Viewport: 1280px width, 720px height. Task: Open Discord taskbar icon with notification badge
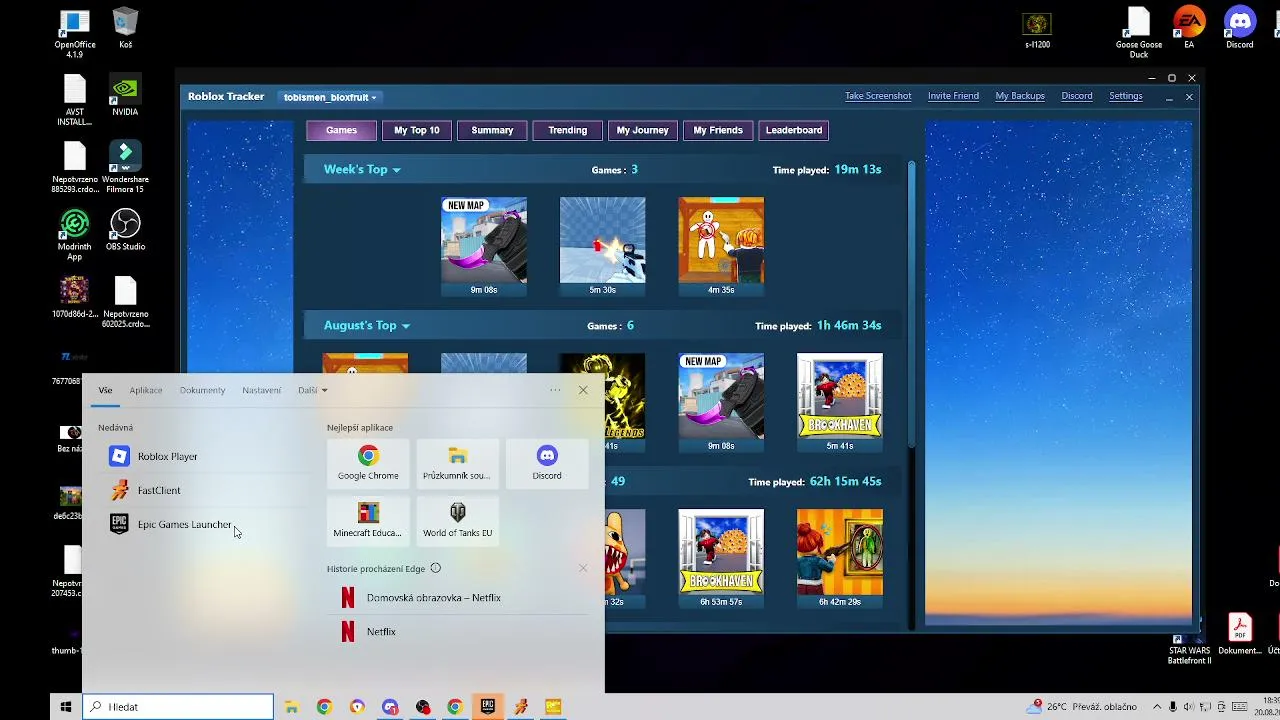pyautogui.click(x=390, y=707)
